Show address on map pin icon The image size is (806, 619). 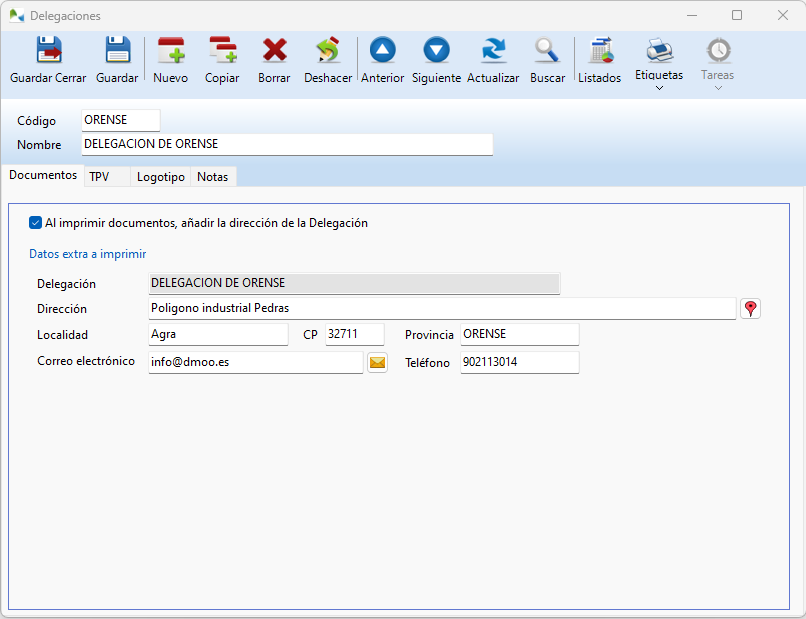(x=751, y=309)
